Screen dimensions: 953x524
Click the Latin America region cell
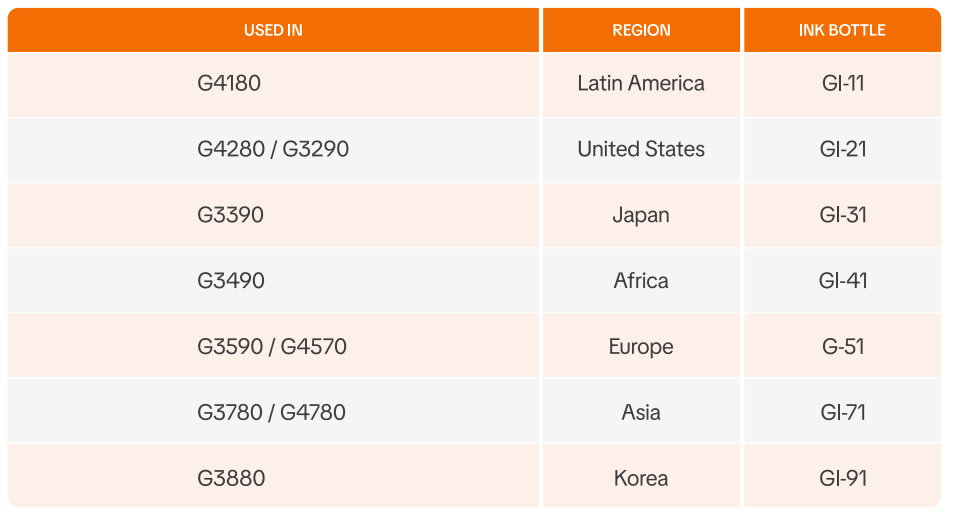[641, 83]
